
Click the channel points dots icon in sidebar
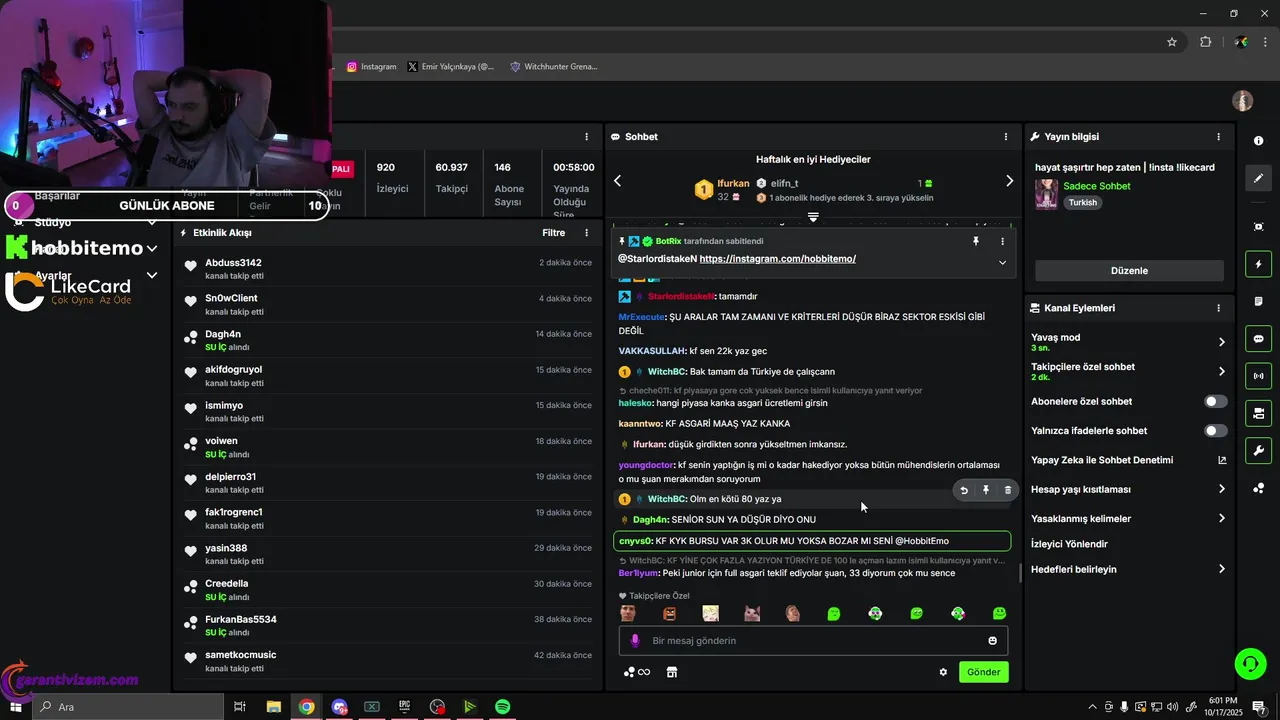(x=1258, y=488)
